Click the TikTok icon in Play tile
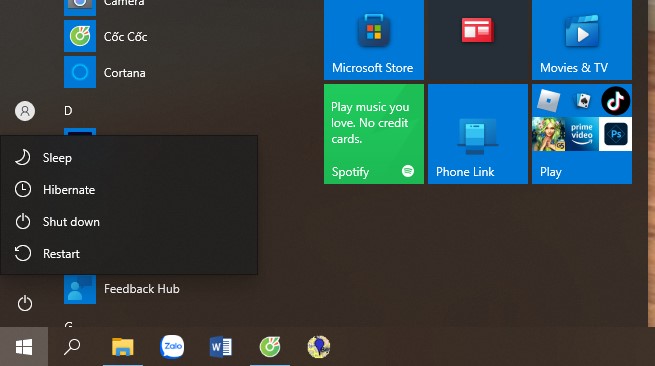The image size is (655, 366). (616, 101)
